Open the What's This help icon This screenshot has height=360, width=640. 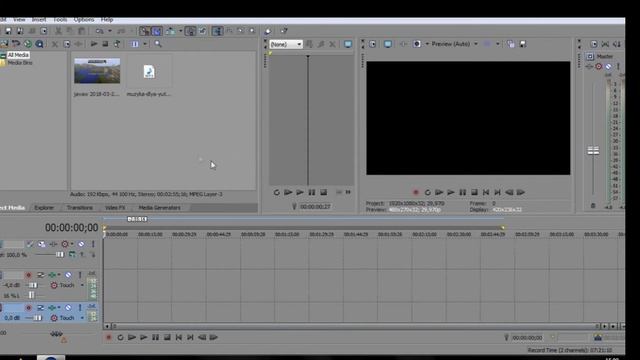[284, 31]
